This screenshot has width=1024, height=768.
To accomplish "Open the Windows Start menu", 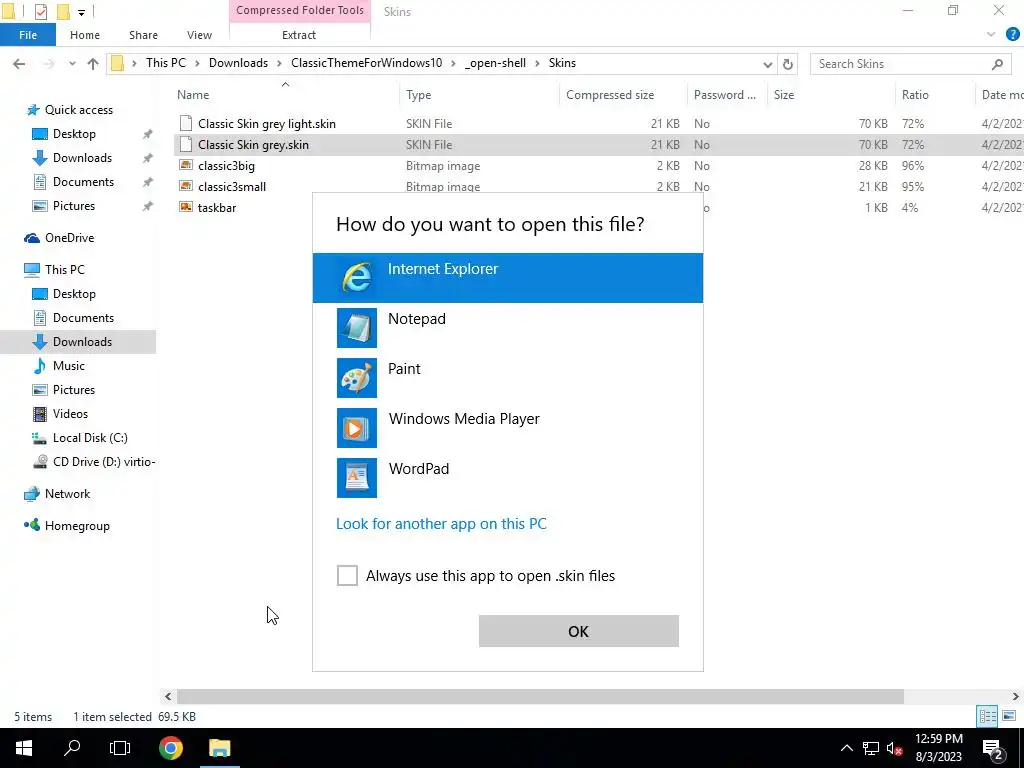I will (x=24, y=748).
